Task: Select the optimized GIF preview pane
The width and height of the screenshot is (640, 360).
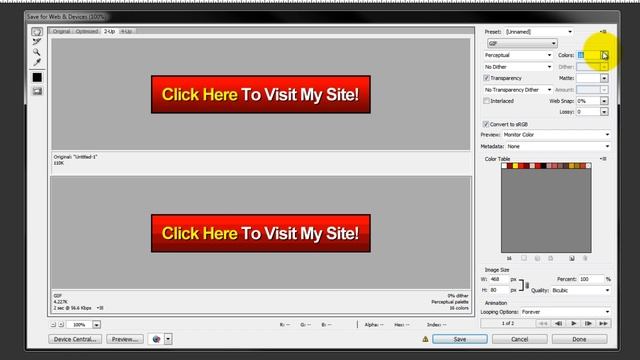Action: 261,233
